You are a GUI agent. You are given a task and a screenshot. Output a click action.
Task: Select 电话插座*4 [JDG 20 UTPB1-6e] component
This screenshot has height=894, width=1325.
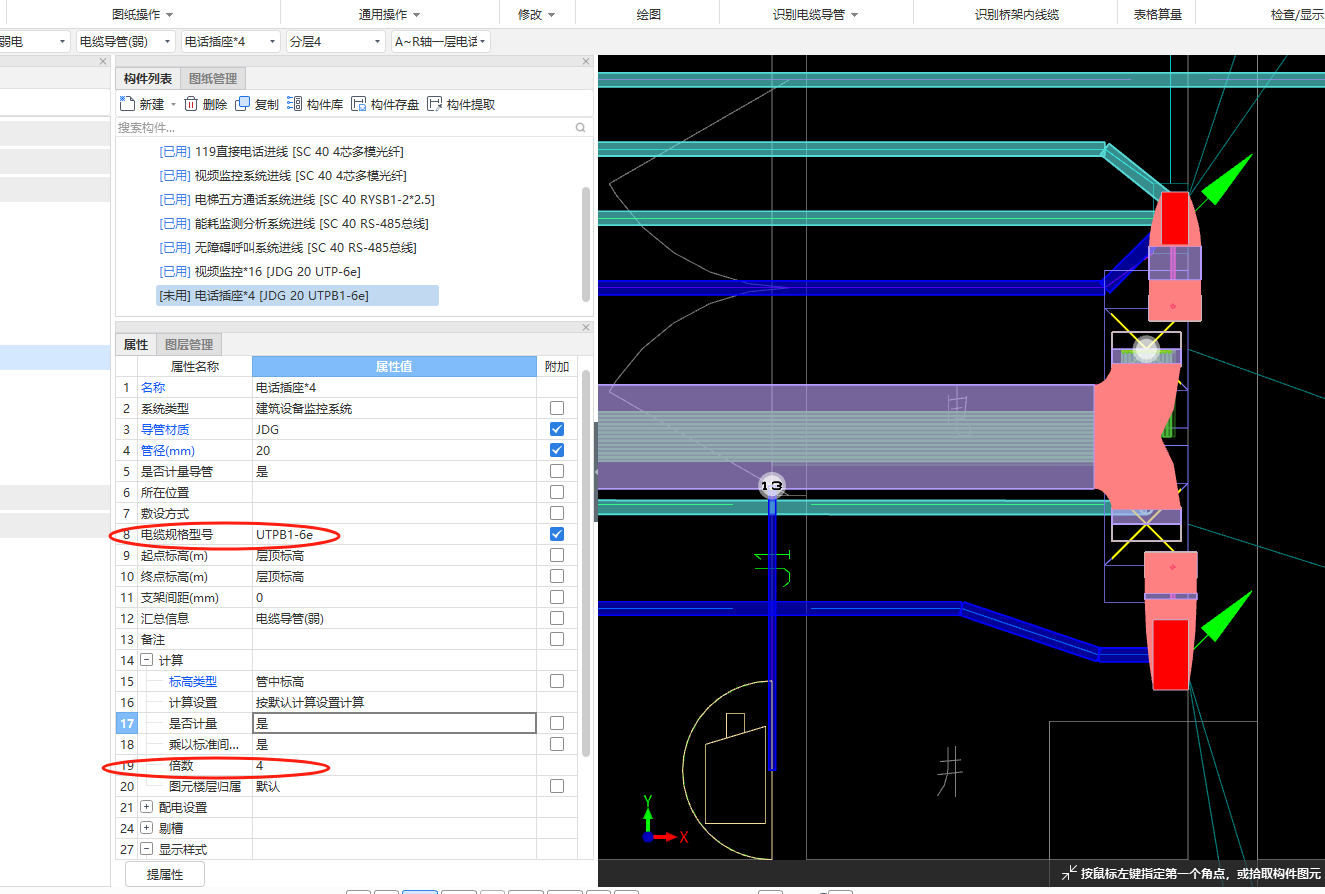pyautogui.click(x=297, y=296)
